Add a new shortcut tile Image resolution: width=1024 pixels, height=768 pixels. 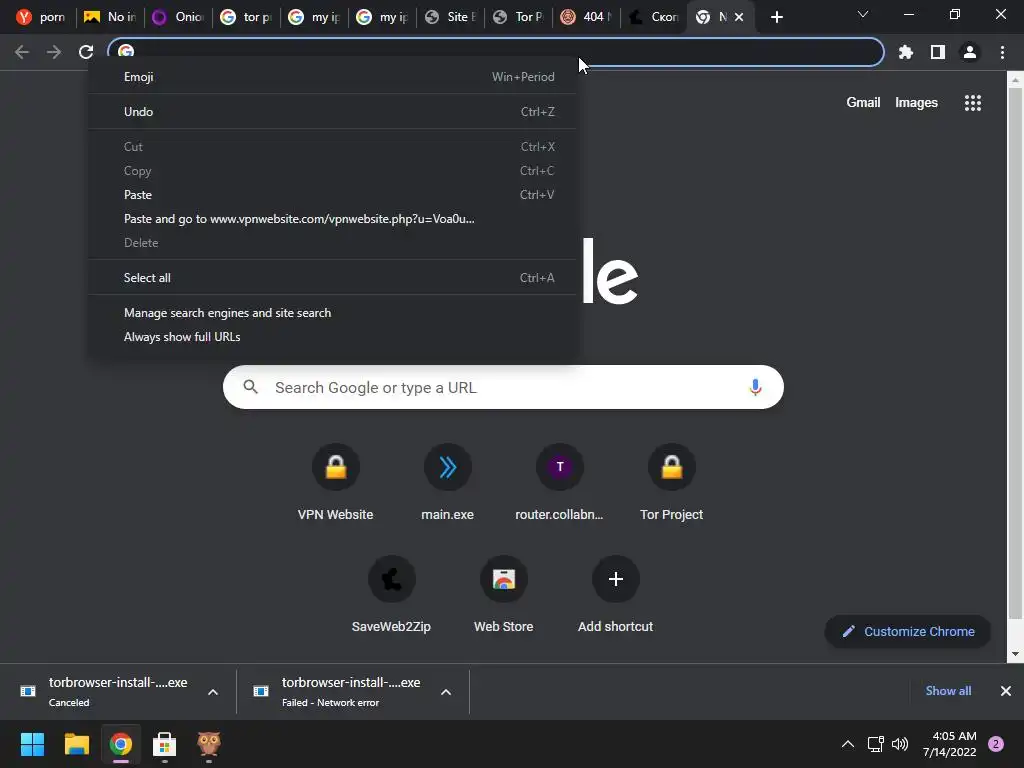pyautogui.click(x=615, y=595)
